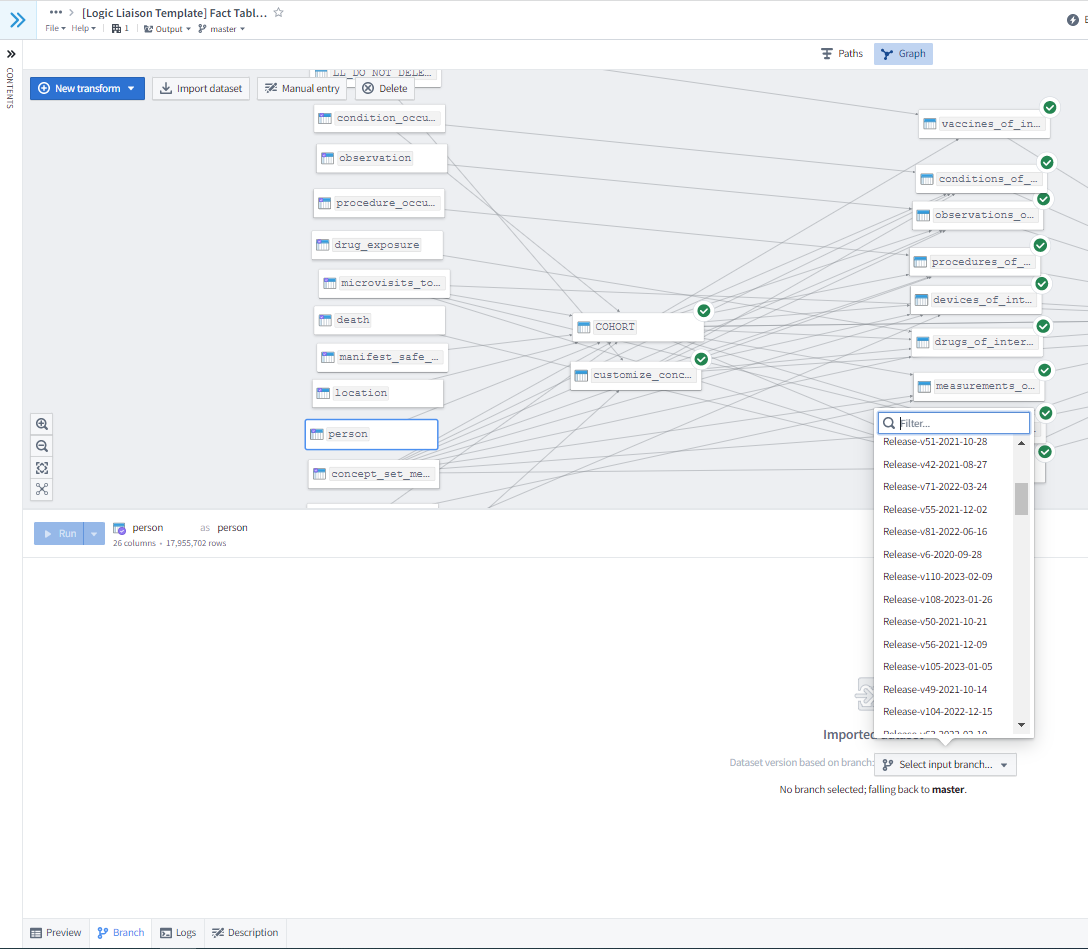Switch to Paths view
The width and height of the screenshot is (1088, 949).
(x=841, y=54)
